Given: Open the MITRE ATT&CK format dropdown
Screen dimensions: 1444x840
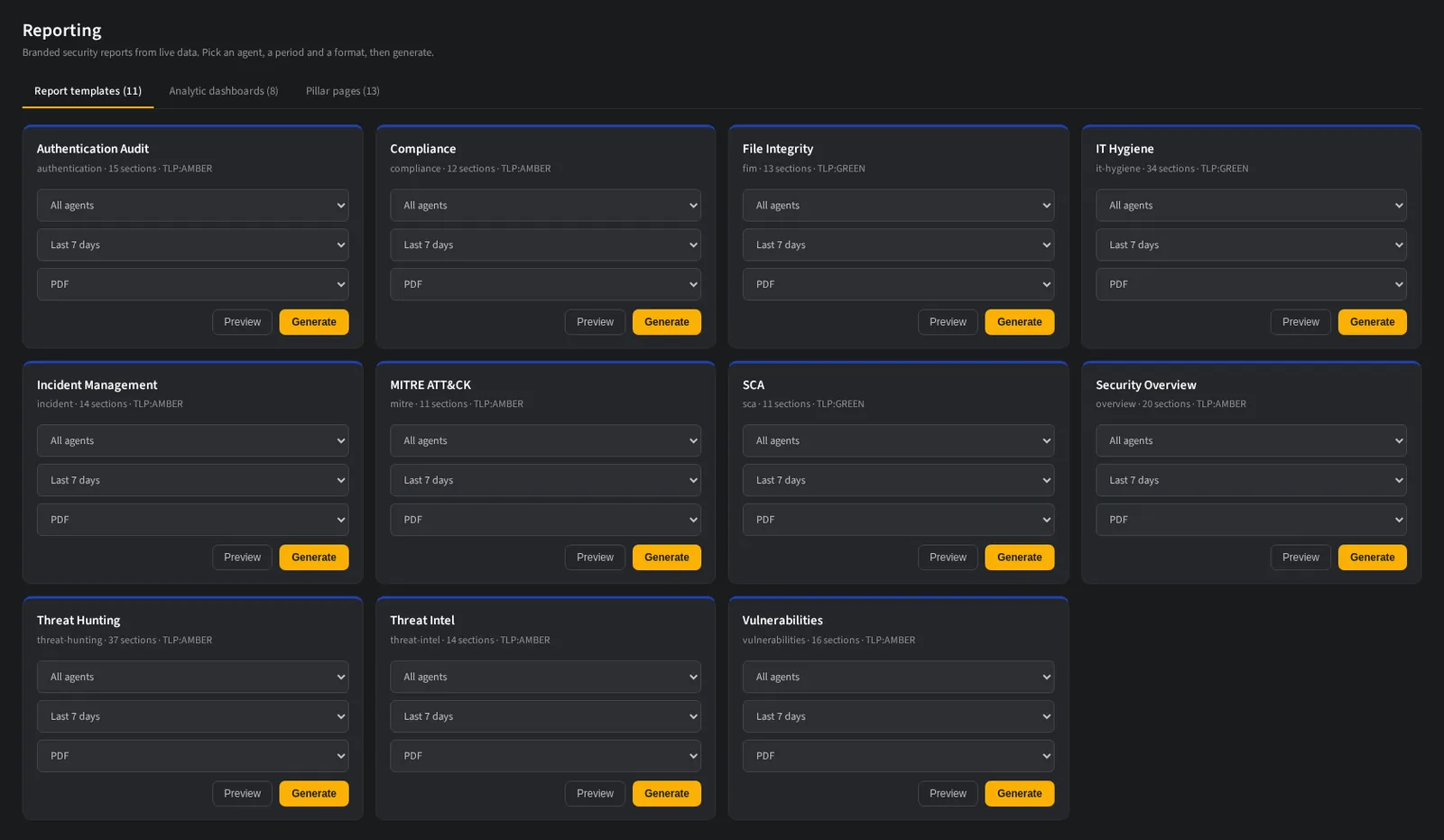Looking at the screenshot, I should point(546,520).
